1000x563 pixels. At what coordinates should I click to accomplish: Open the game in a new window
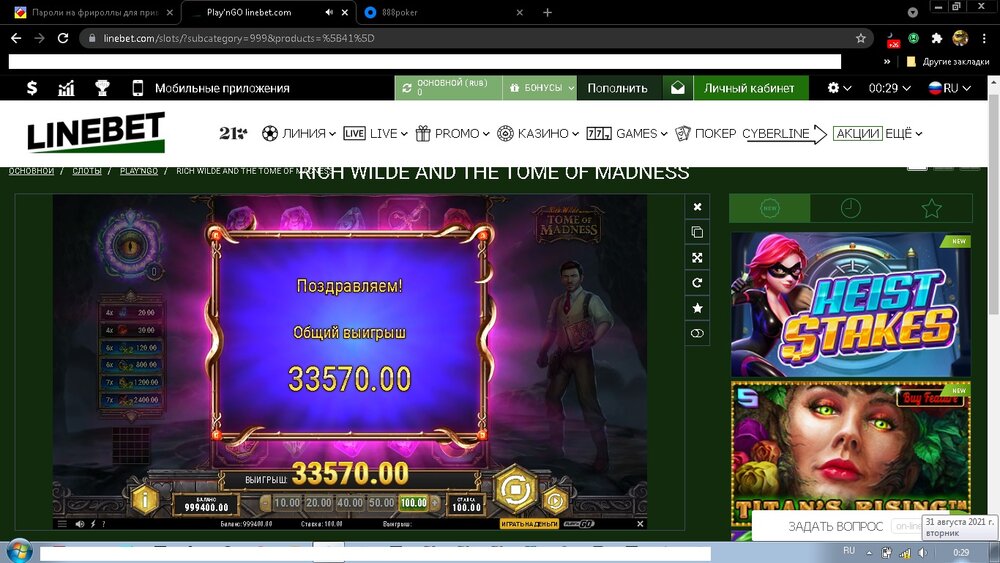click(697, 232)
